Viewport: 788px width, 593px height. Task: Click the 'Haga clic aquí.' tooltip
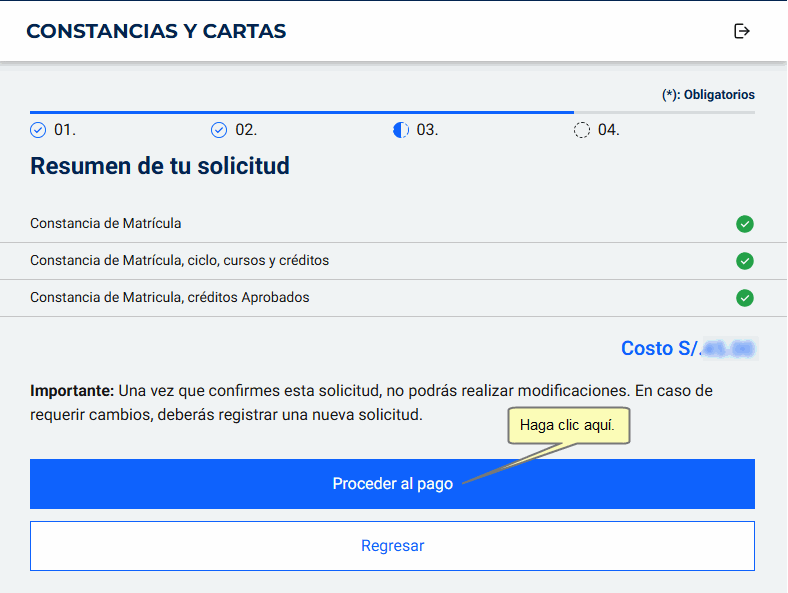[569, 426]
